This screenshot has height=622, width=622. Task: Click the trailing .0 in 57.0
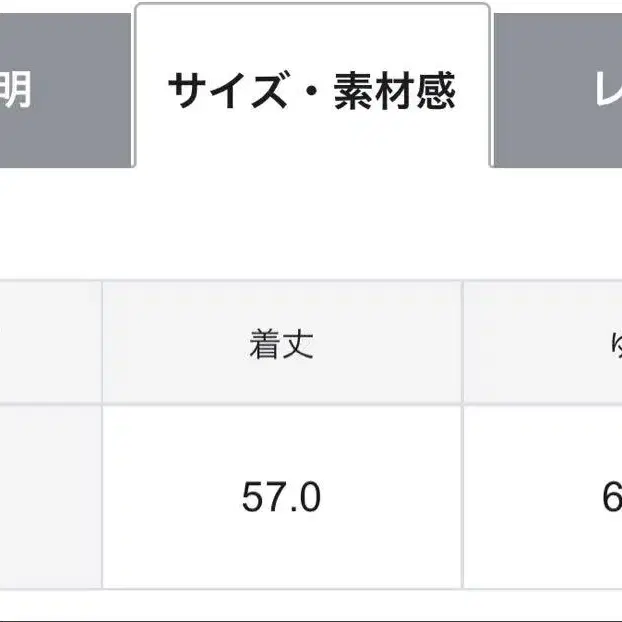click(x=304, y=497)
